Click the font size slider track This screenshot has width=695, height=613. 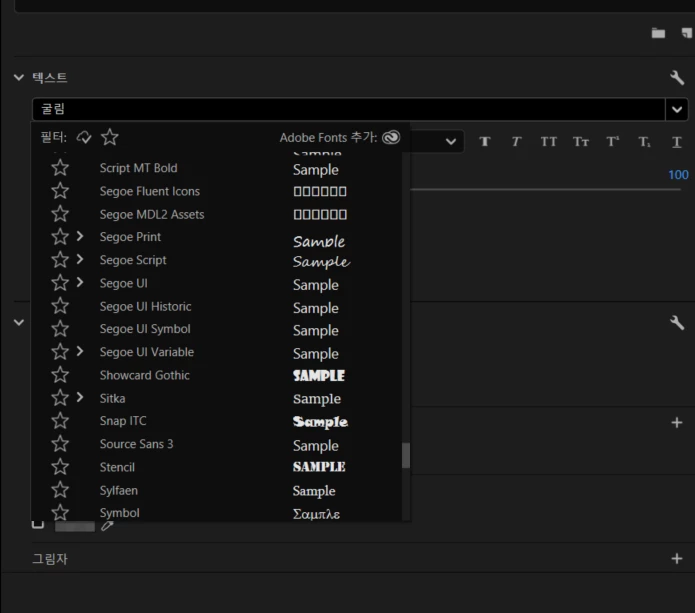click(x=545, y=189)
